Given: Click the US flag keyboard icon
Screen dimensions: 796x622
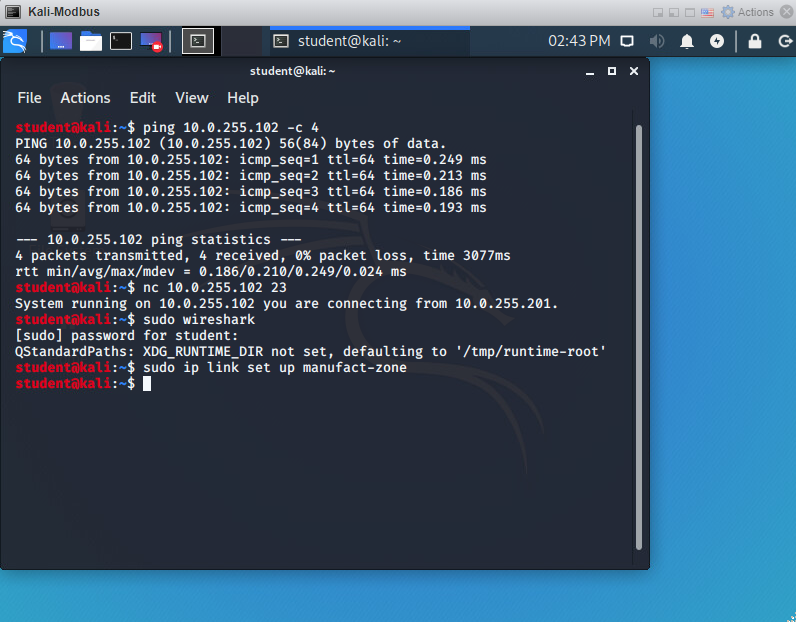Looking at the screenshot, I should [707, 13].
